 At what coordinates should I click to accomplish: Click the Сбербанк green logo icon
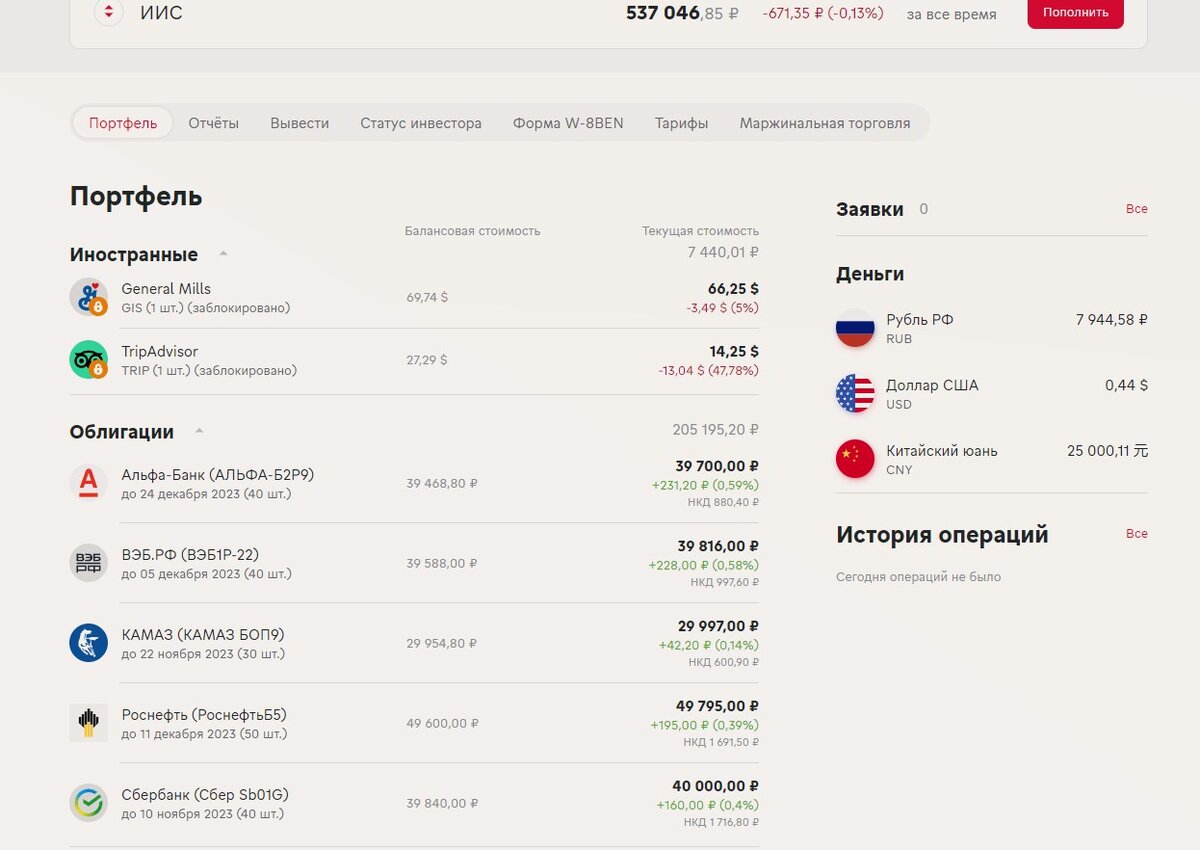pyautogui.click(x=88, y=803)
